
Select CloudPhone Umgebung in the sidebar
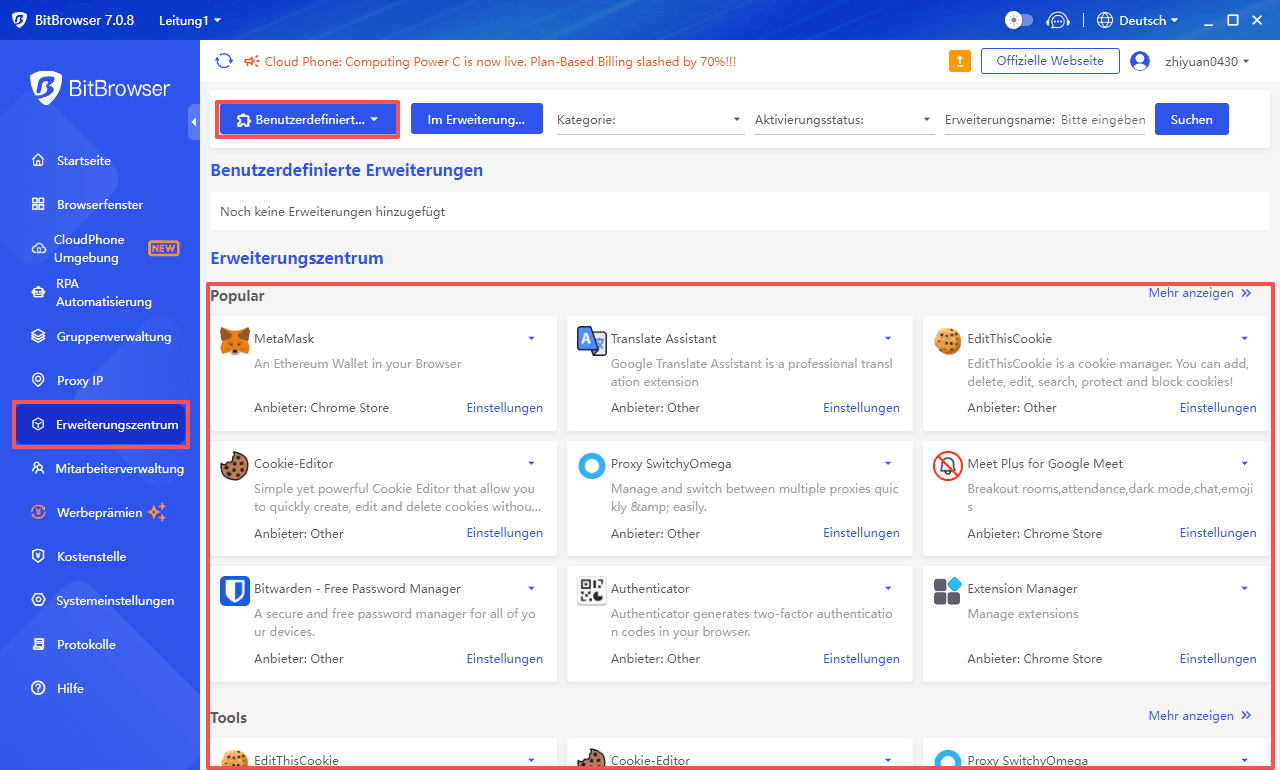pyautogui.click(x=90, y=248)
